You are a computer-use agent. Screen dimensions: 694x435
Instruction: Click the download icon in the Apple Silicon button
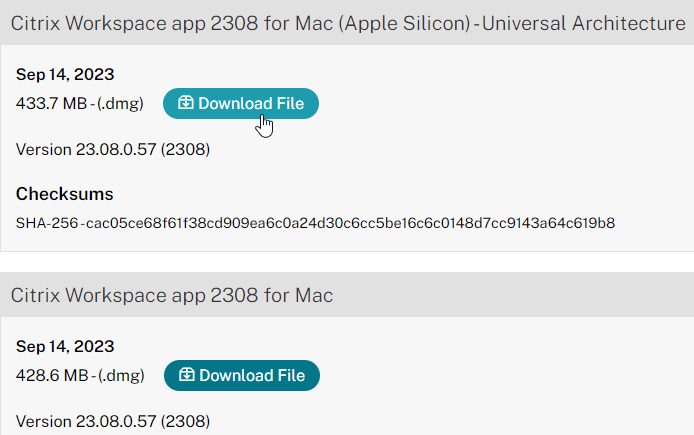pos(185,103)
